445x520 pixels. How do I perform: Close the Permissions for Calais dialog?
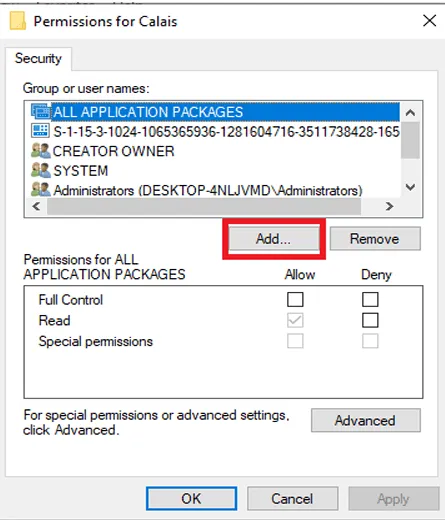429,21
